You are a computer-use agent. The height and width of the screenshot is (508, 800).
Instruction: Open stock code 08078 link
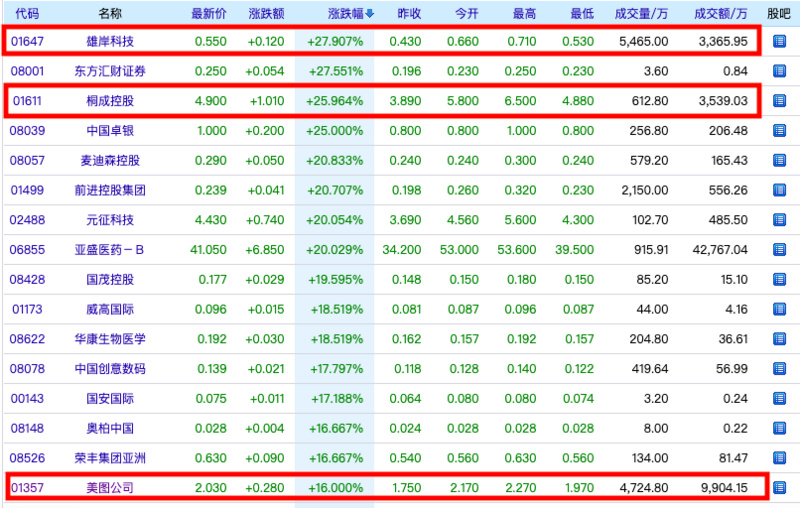click(27, 368)
